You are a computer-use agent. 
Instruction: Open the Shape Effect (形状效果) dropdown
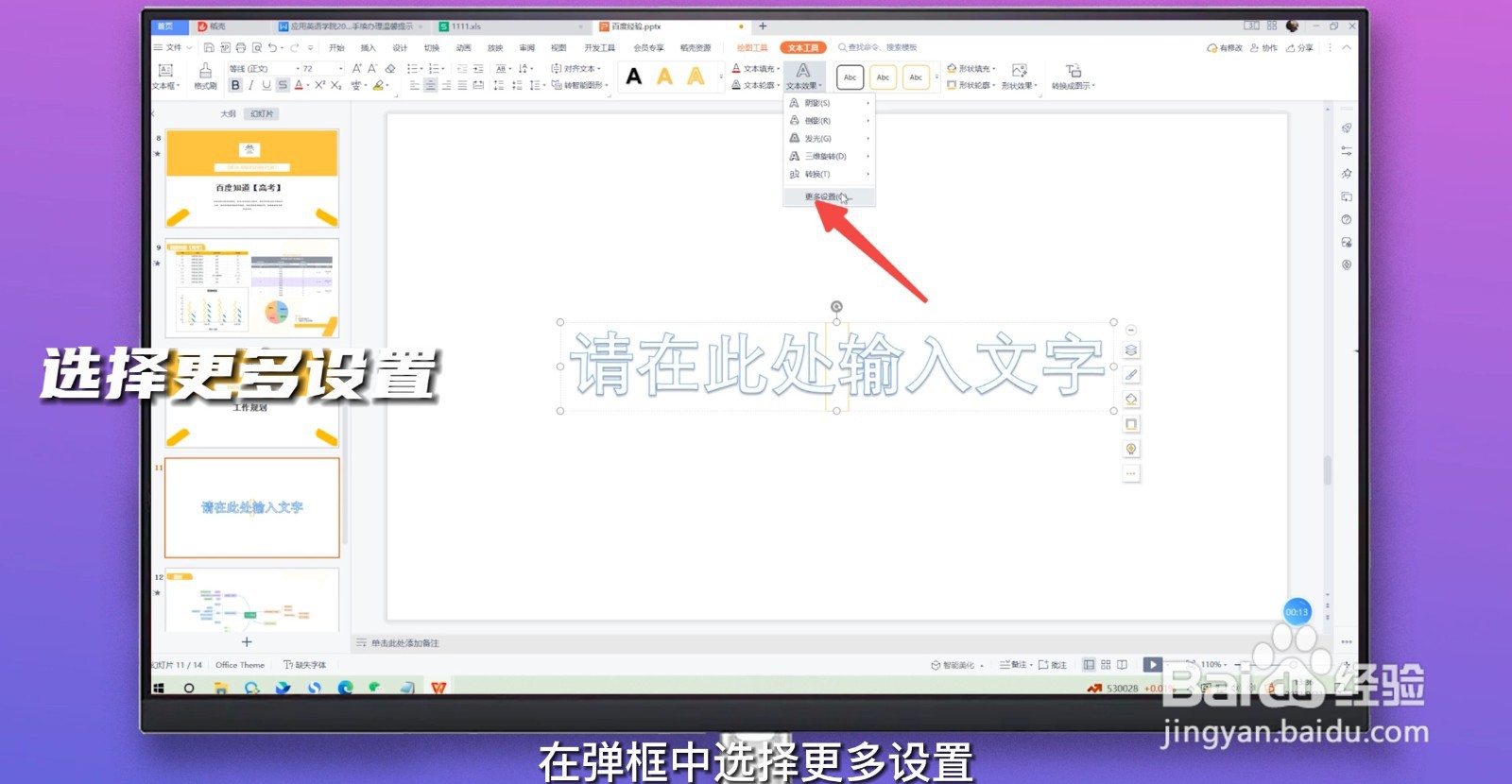(1020, 77)
